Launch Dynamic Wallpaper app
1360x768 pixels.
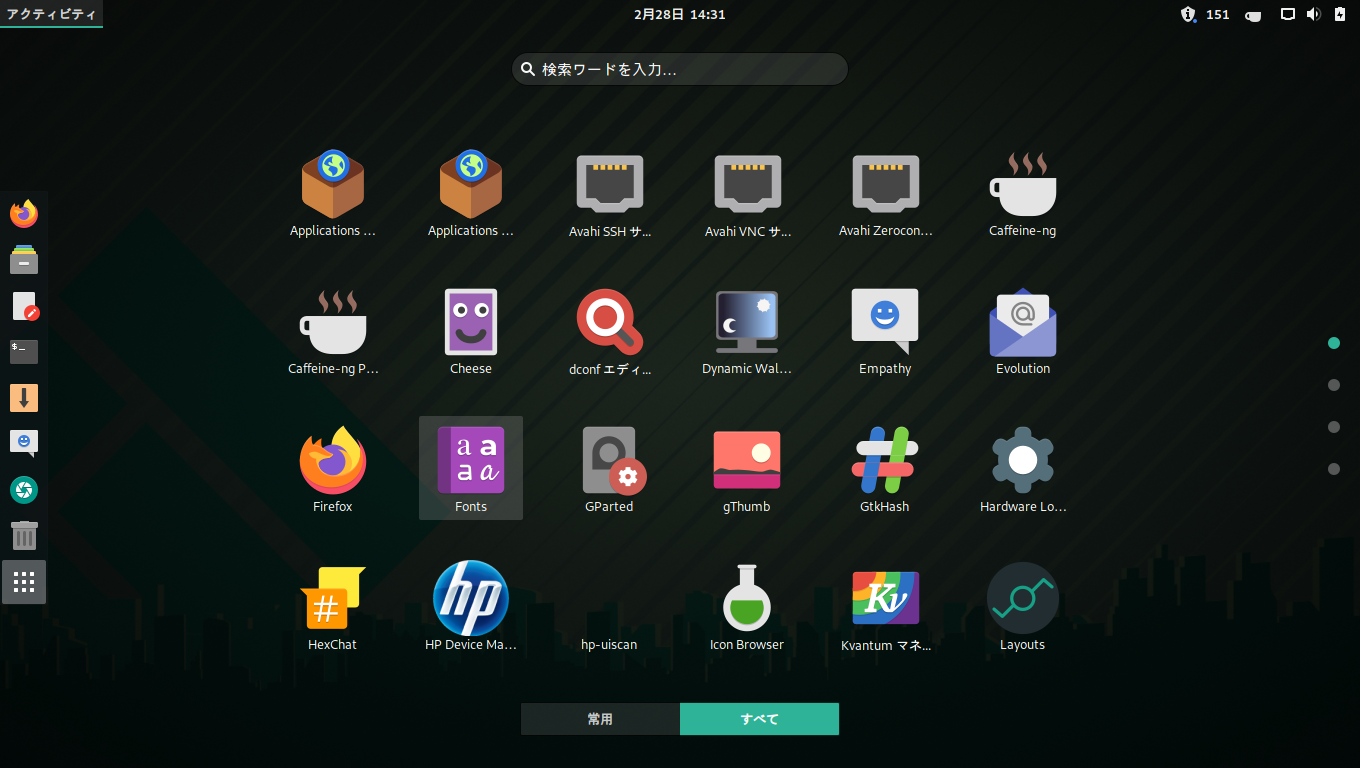[x=747, y=332]
